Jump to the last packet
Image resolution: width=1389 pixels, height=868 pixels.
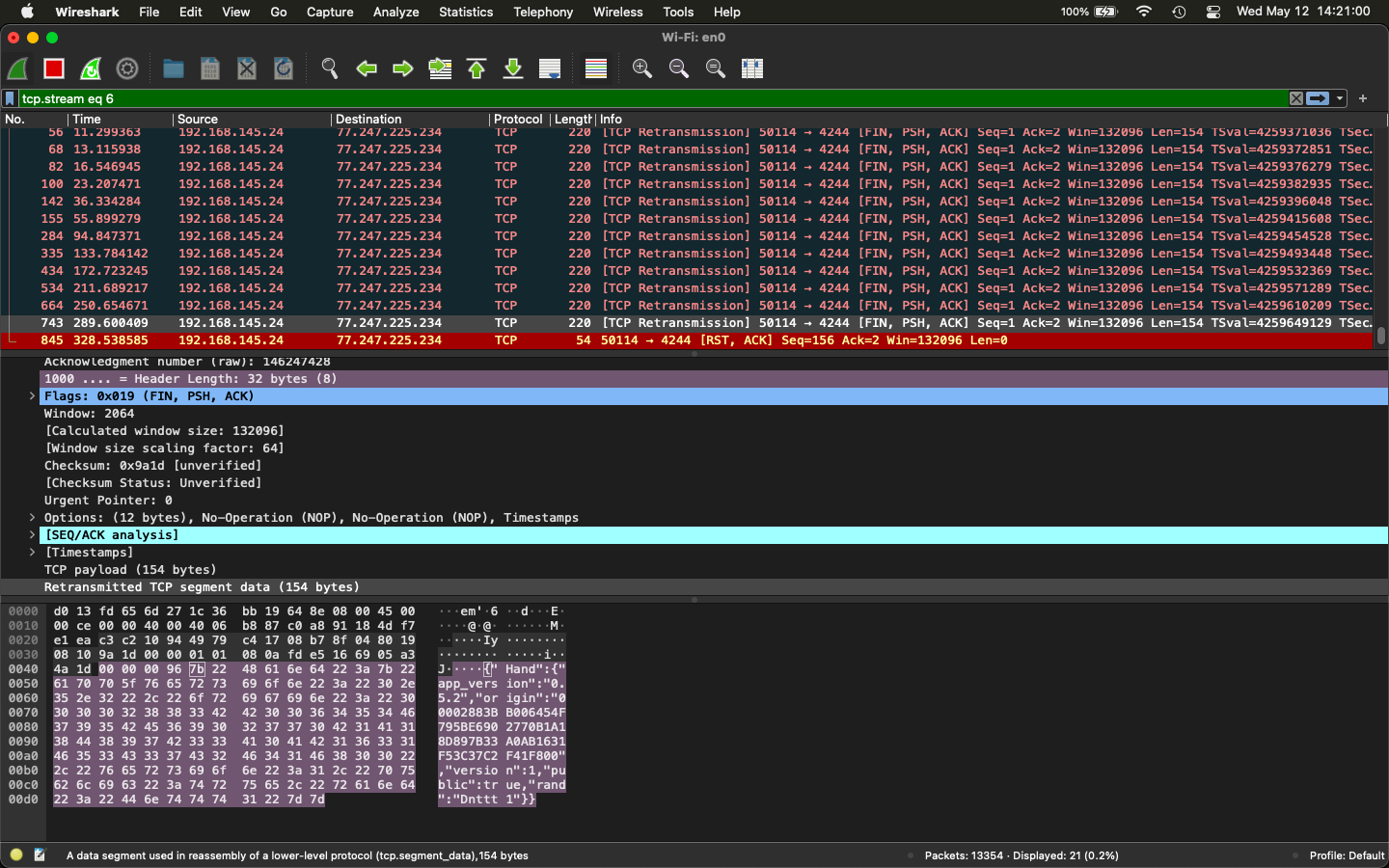[x=512, y=68]
